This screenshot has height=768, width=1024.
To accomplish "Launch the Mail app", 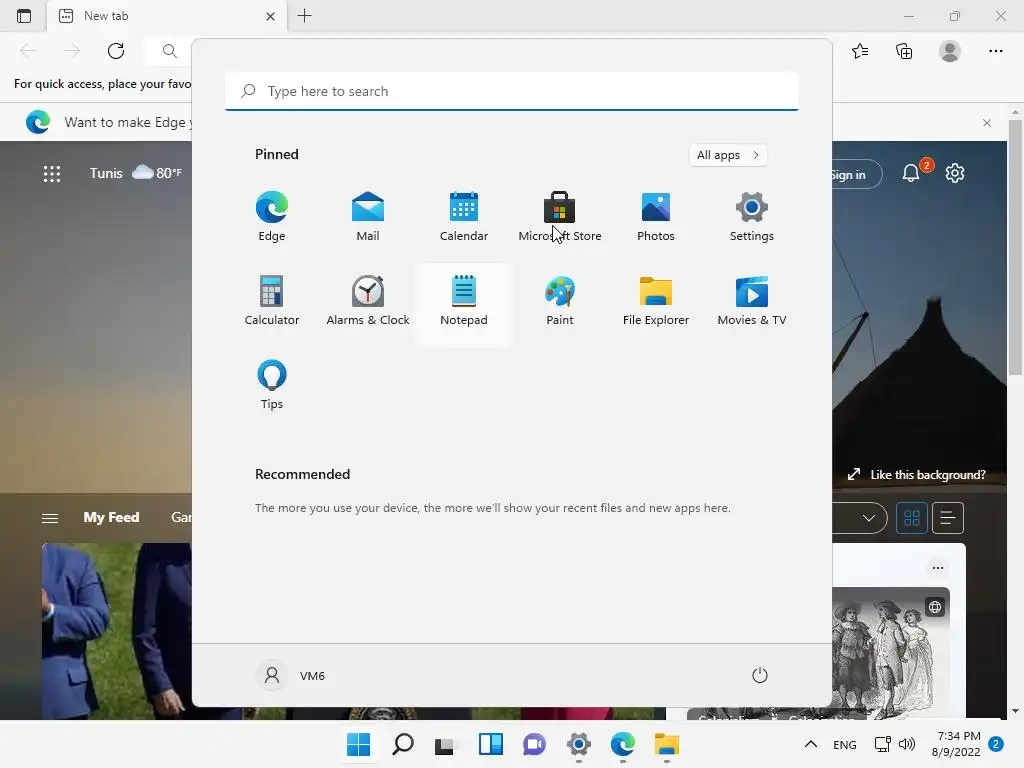I will [x=368, y=217].
